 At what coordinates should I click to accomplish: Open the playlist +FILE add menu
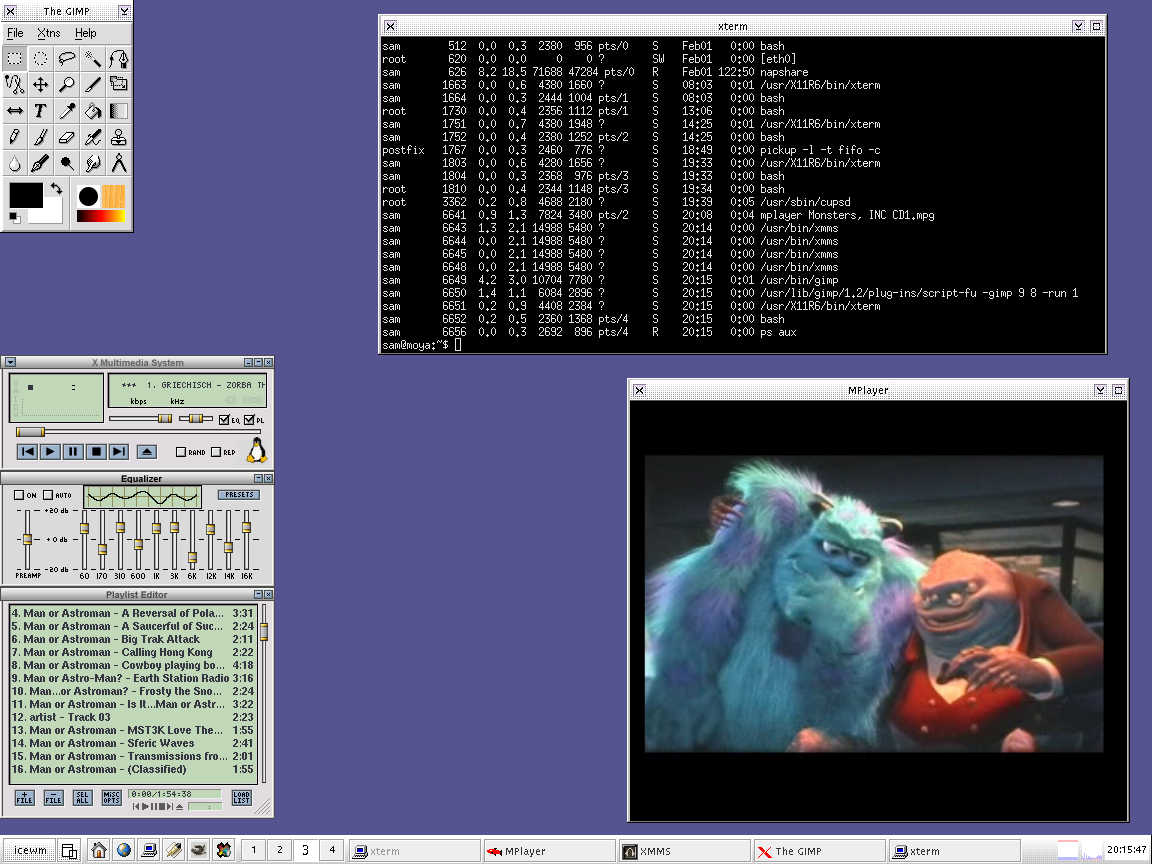point(24,797)
